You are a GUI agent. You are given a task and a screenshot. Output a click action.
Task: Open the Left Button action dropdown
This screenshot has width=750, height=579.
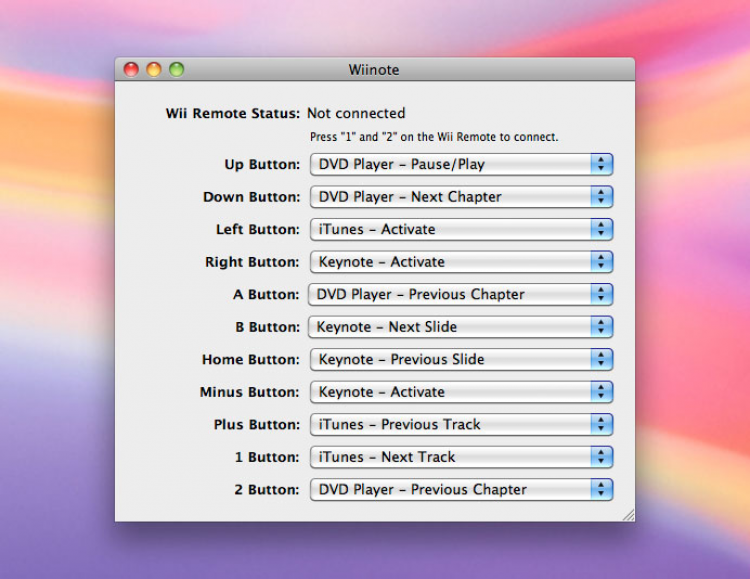[x=461, y=229]
